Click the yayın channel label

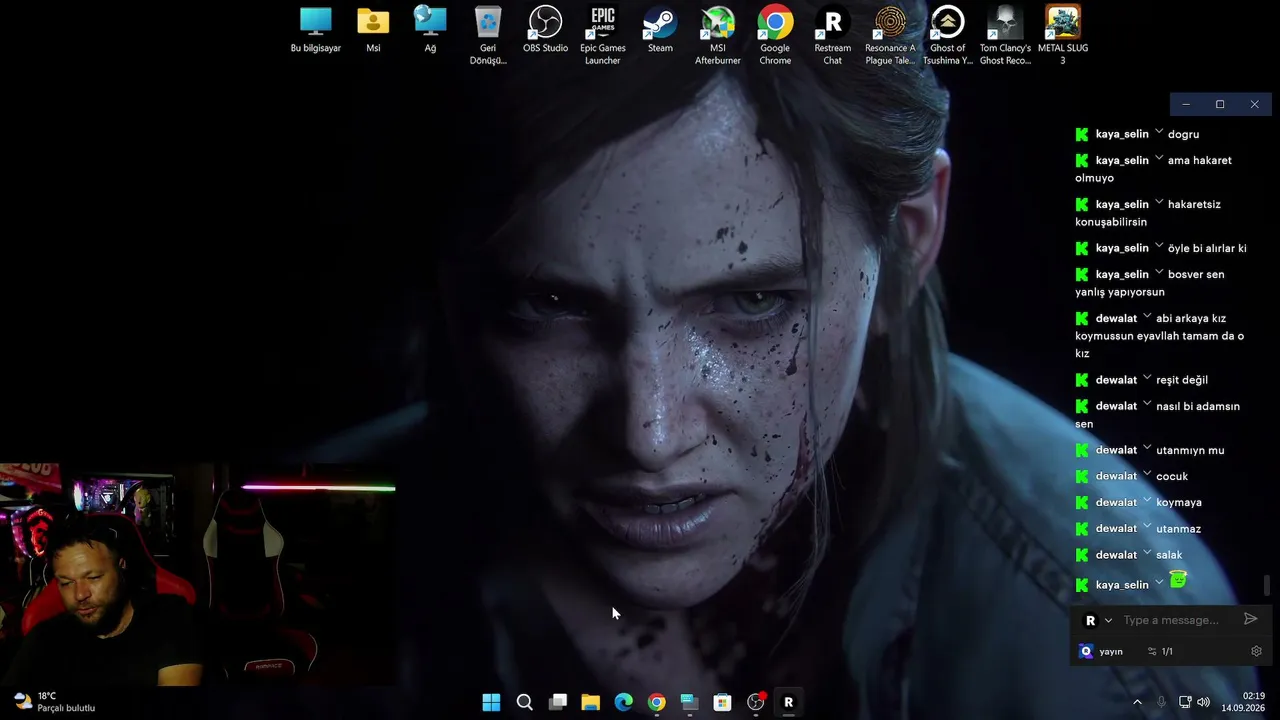click(1111, 651)
